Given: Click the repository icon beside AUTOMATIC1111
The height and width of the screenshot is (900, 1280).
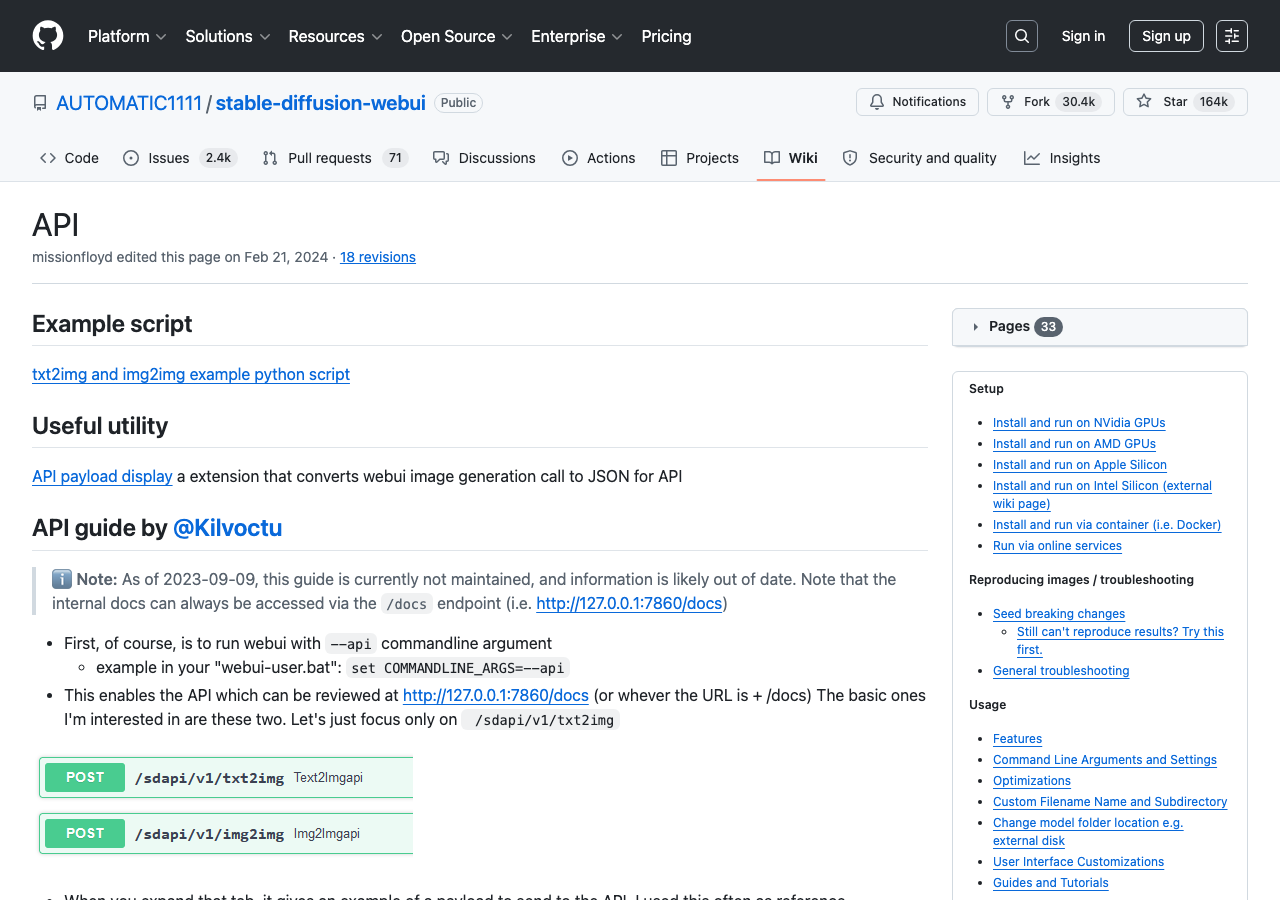Looking at the screenshot, I should [40, 103].
